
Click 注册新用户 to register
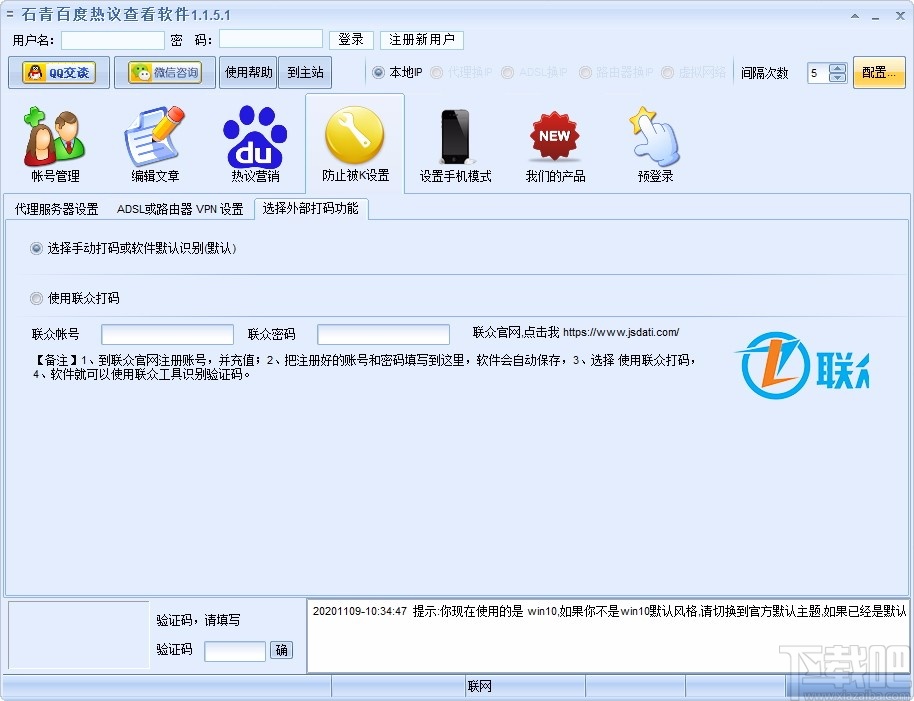[x=421, y=40]
